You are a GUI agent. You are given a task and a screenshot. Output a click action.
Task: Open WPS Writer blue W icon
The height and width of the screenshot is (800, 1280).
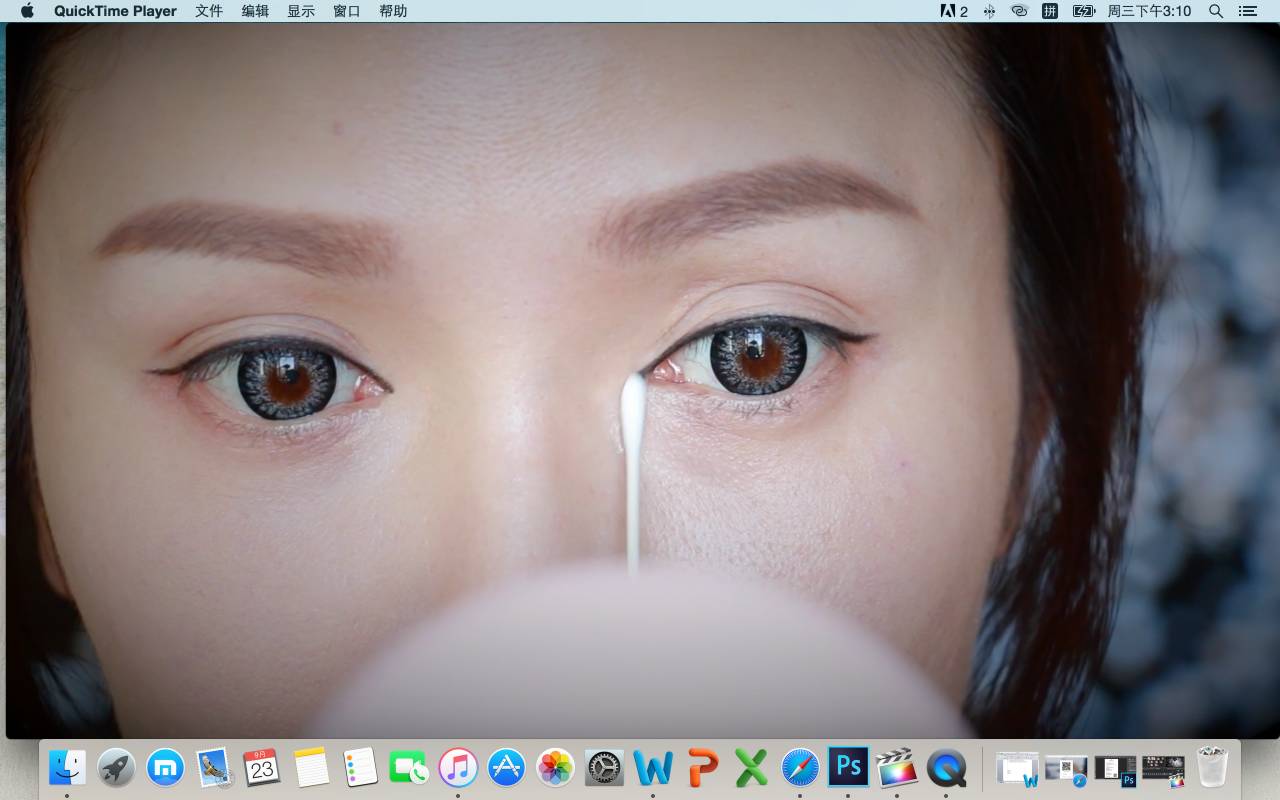[653, 768]
